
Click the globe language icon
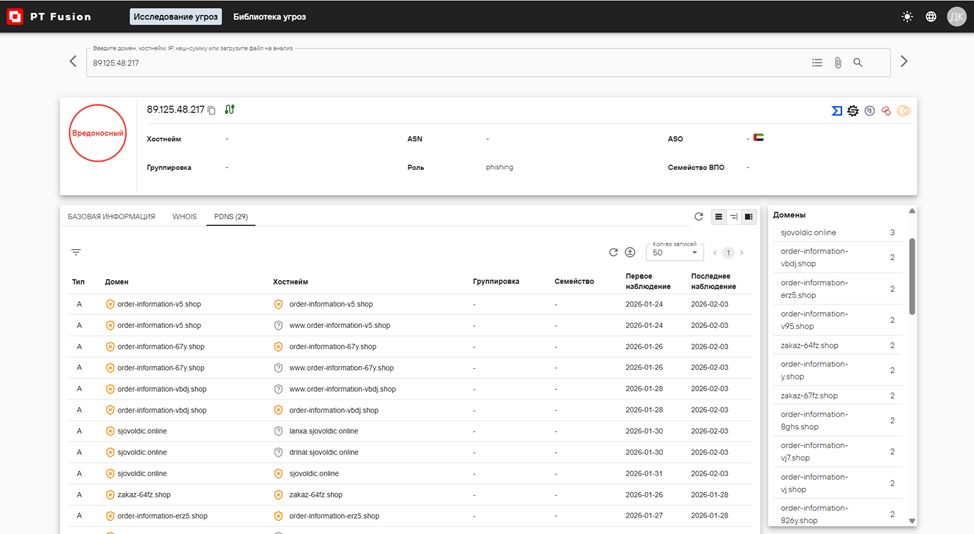[931, 17]
